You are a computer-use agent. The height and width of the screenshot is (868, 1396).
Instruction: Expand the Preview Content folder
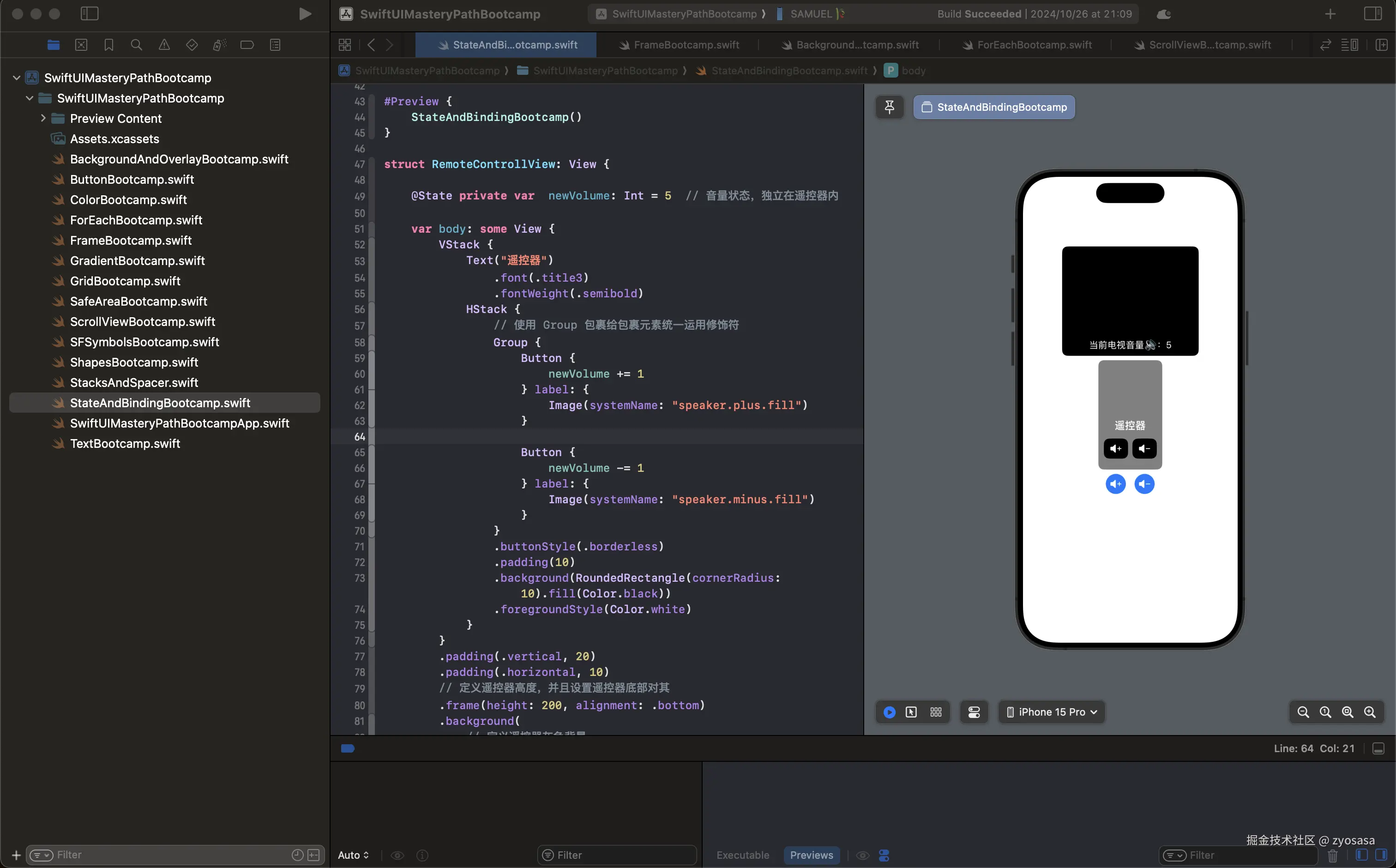(x=43, y=118)
